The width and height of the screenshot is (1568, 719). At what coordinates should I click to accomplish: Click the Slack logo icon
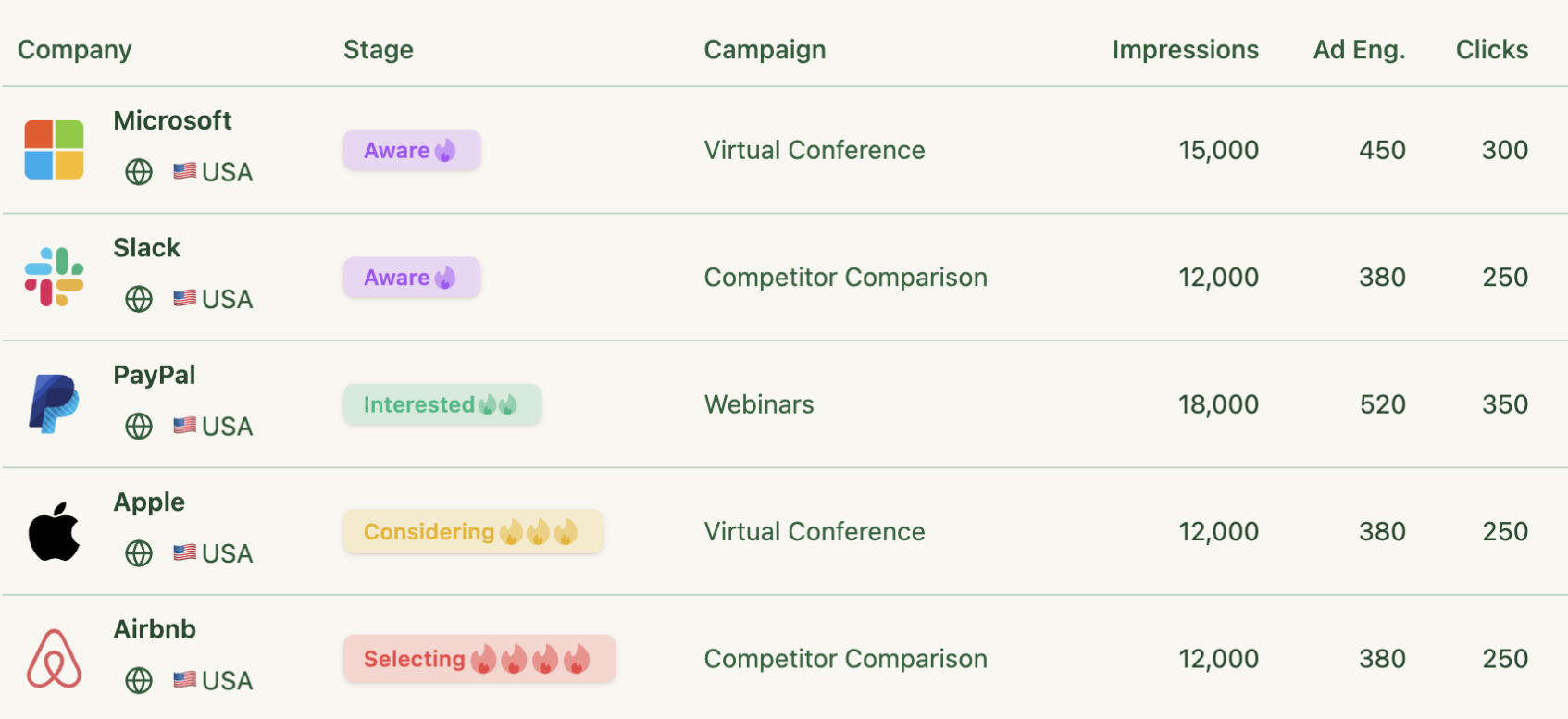click(x=54, y=277)
